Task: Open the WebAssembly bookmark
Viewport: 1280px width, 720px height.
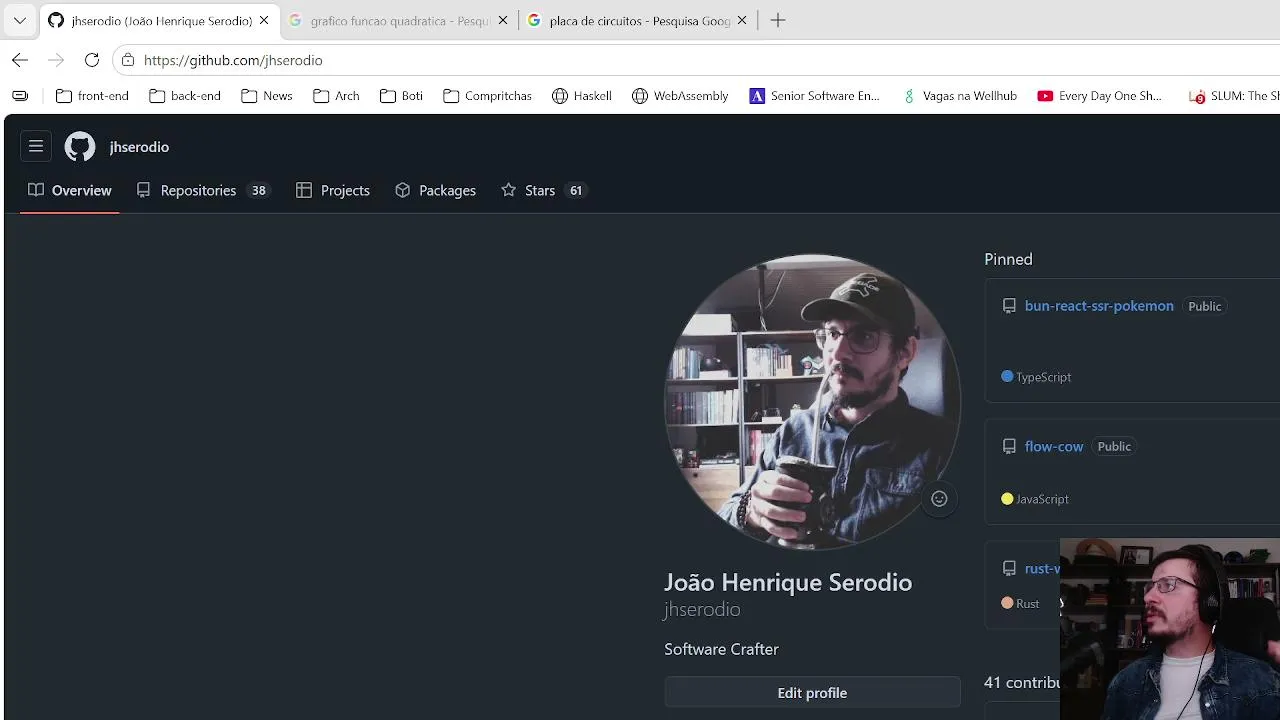Action: coord(680,96)
